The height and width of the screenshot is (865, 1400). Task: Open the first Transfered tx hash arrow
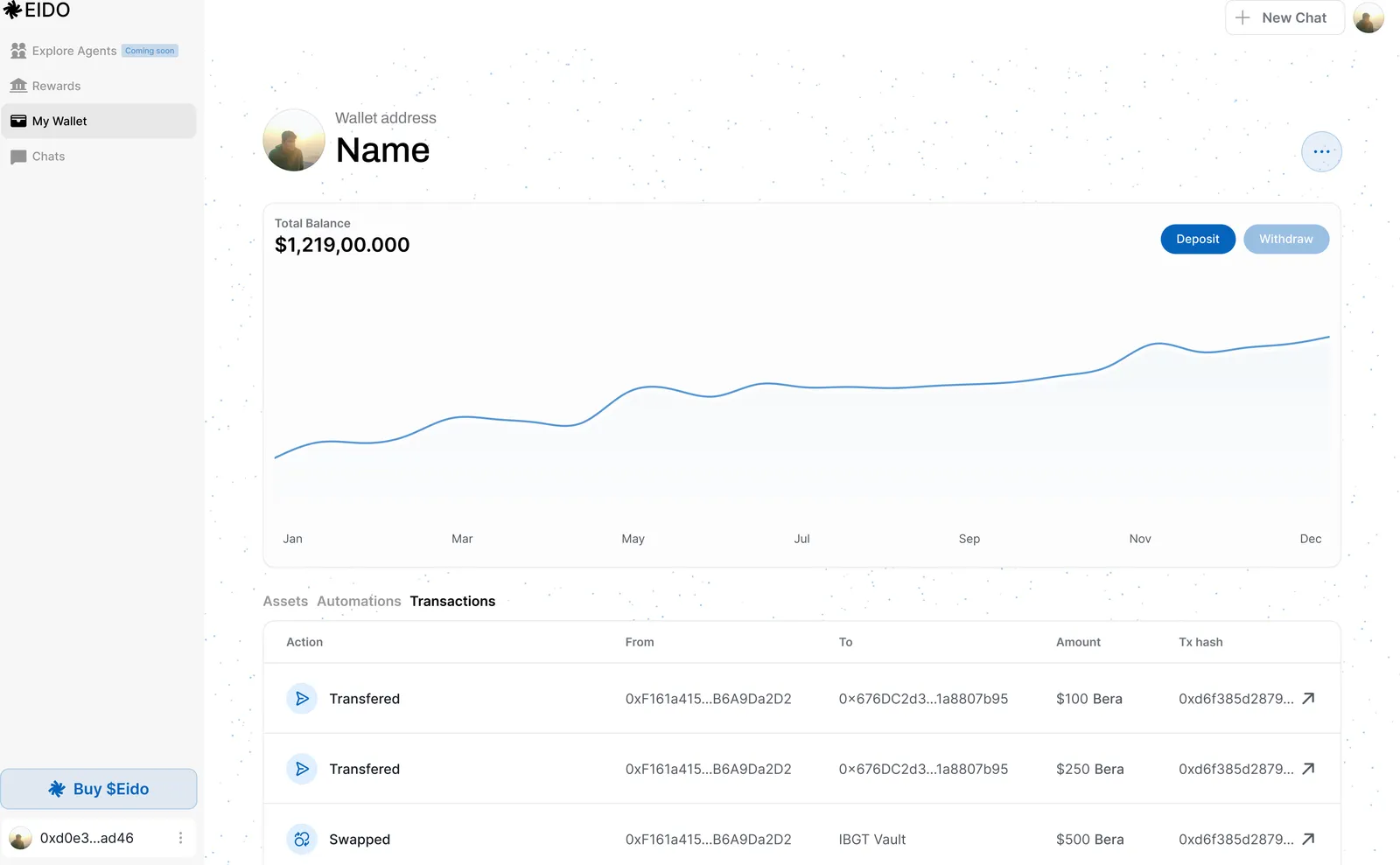coord(1308,699)
